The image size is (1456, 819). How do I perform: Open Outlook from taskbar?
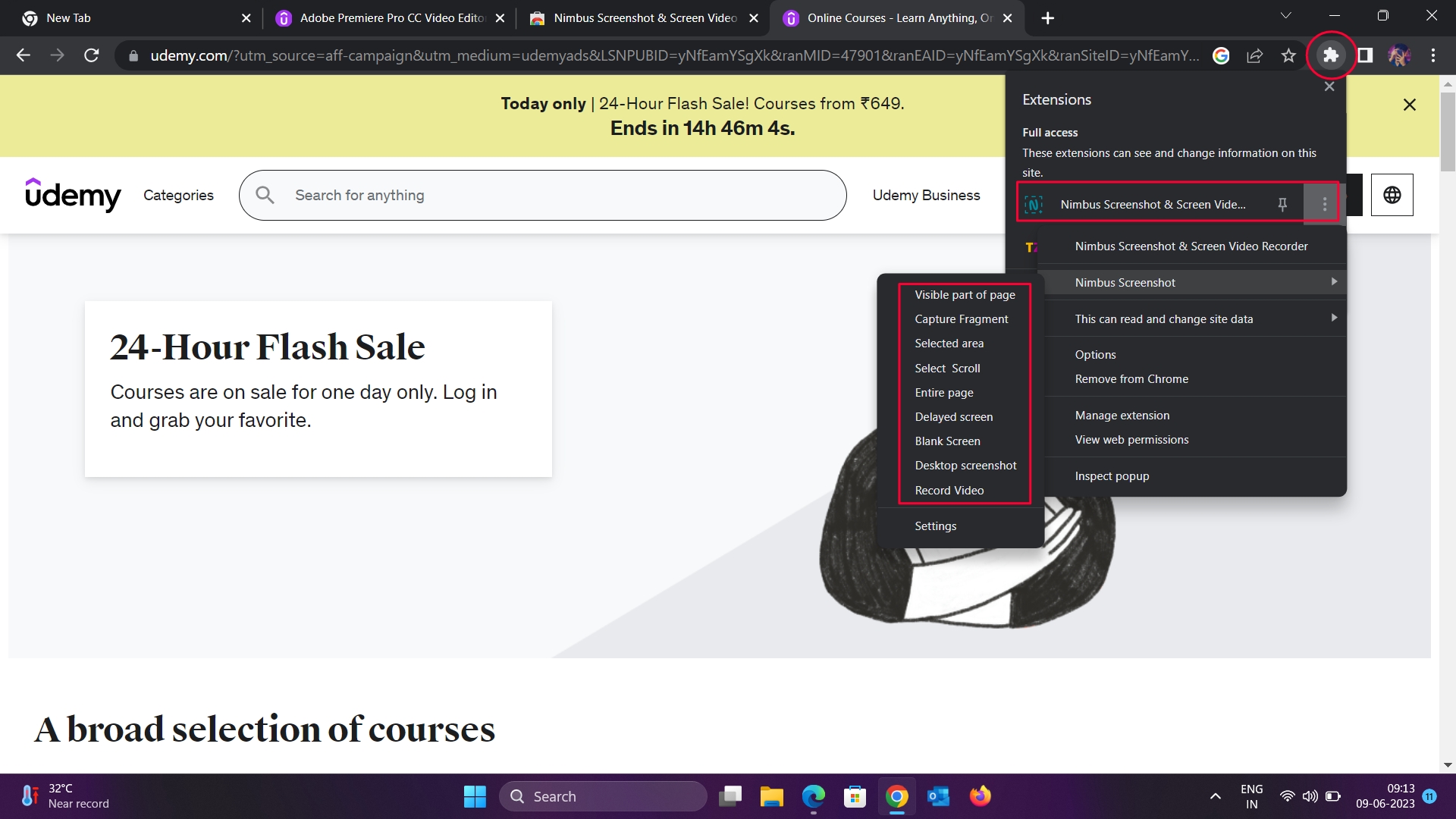939,796
